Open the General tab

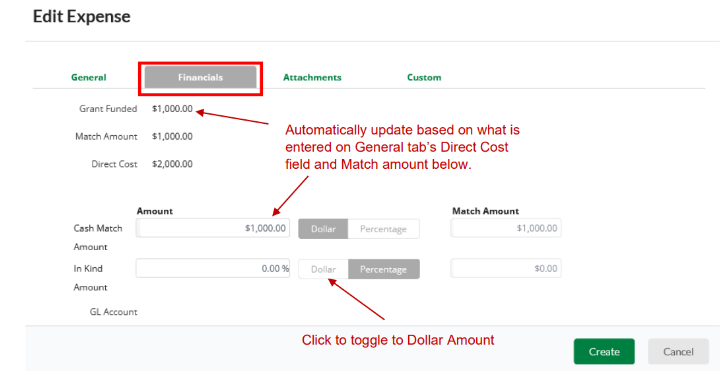88,77
